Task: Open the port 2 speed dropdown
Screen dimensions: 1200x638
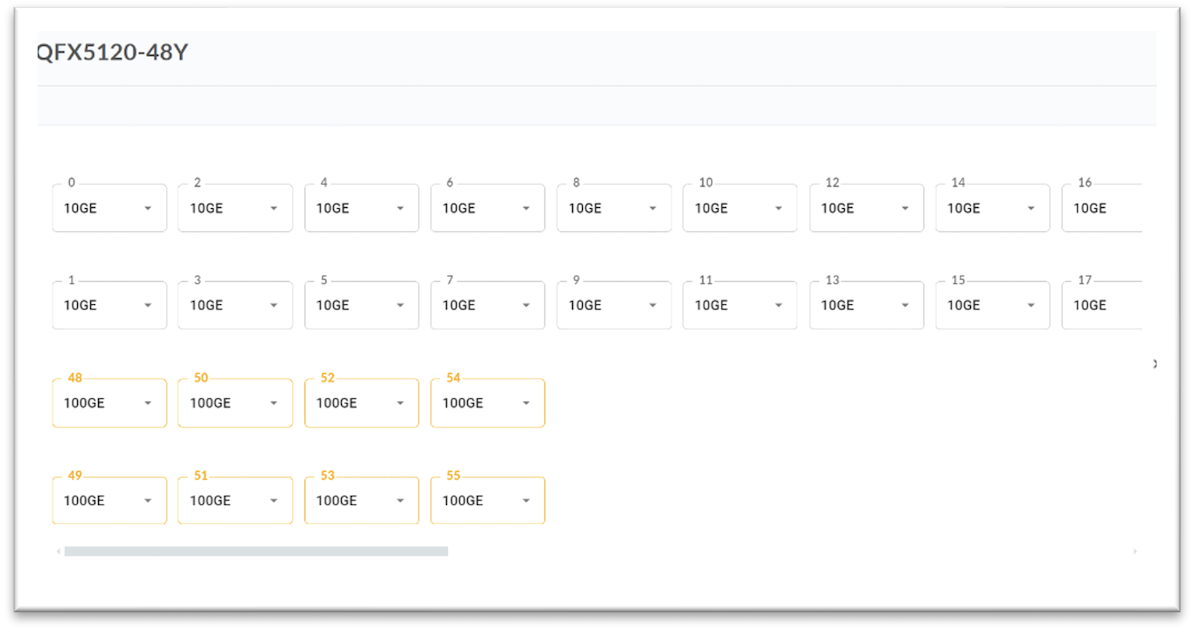Action: [x=235, y=208]
